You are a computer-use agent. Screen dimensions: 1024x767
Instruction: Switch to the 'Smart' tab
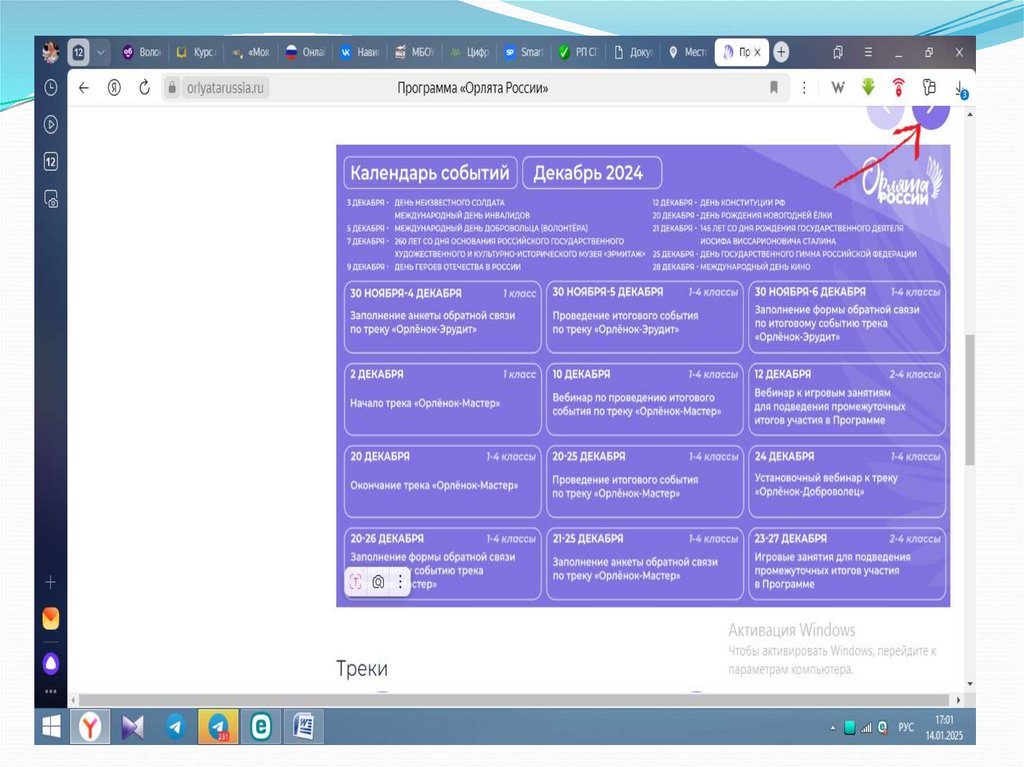(523, 52)
